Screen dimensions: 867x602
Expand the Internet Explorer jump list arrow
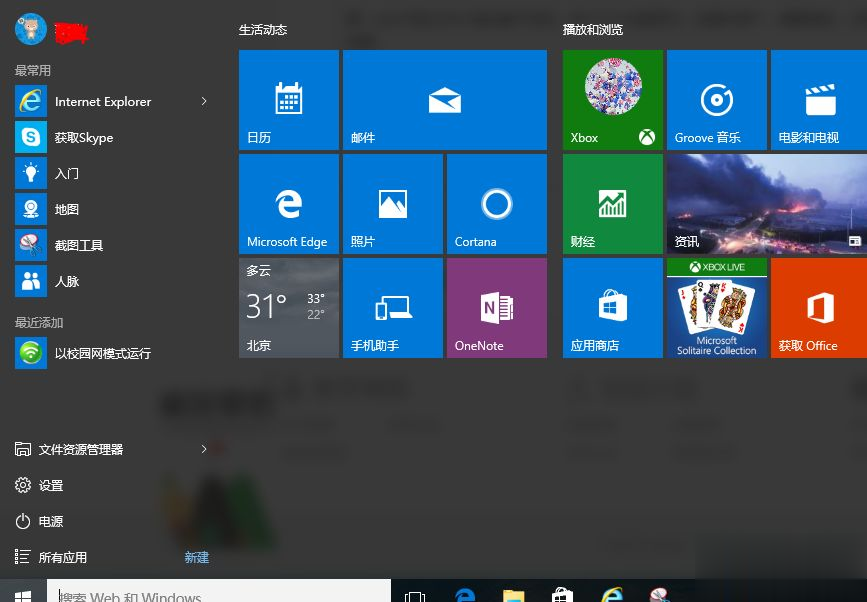pos(204,101)
